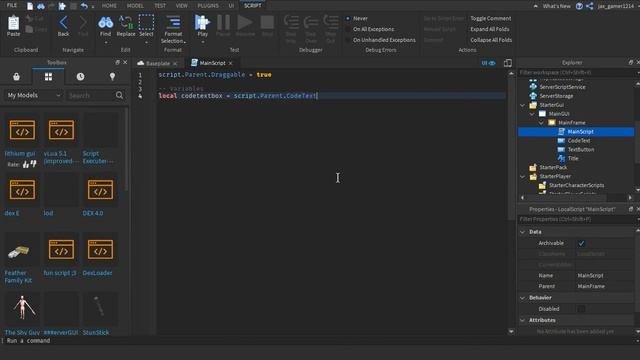640x360 pixels.
Task: Toggle the UI visibility eye button
Action: click(x=488, y=63)
